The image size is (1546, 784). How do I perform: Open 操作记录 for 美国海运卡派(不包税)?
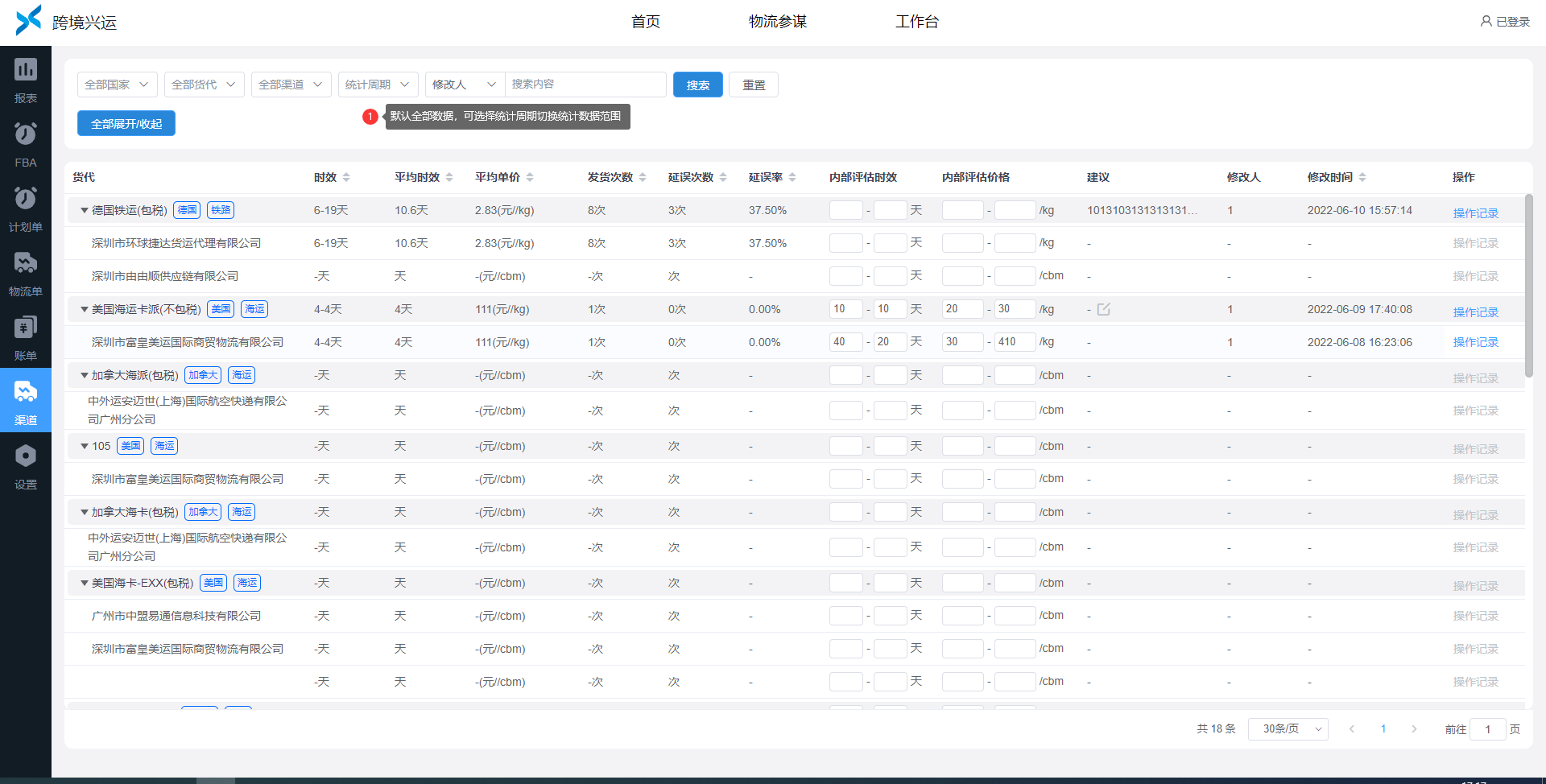pyautogui.click(x=1475, y=312)
